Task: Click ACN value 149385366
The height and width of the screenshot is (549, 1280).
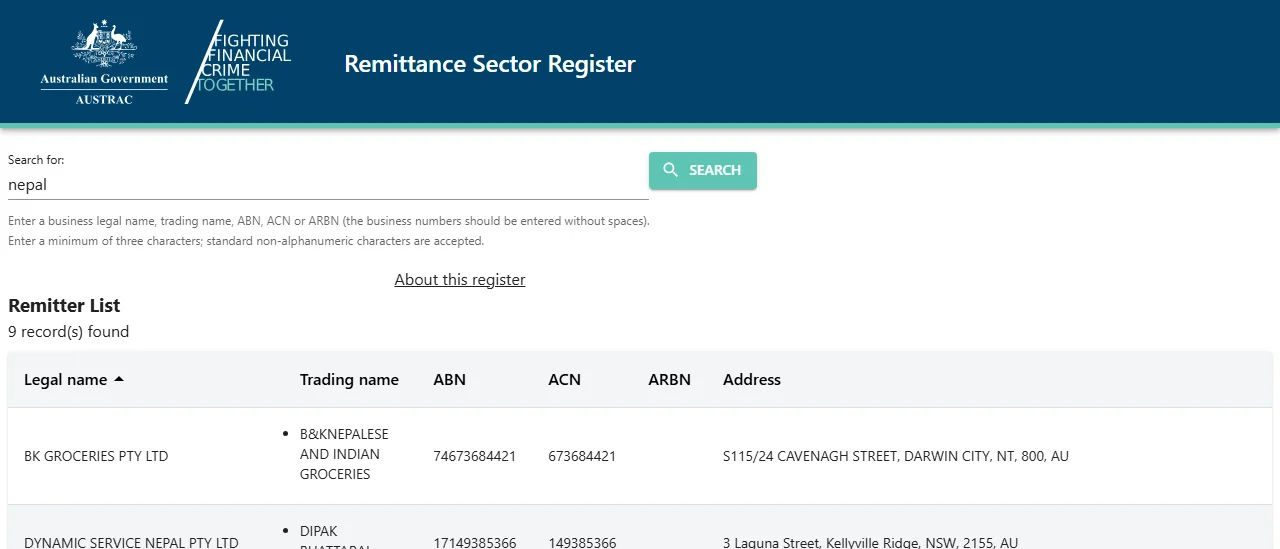Action: (x=582, y=543)
